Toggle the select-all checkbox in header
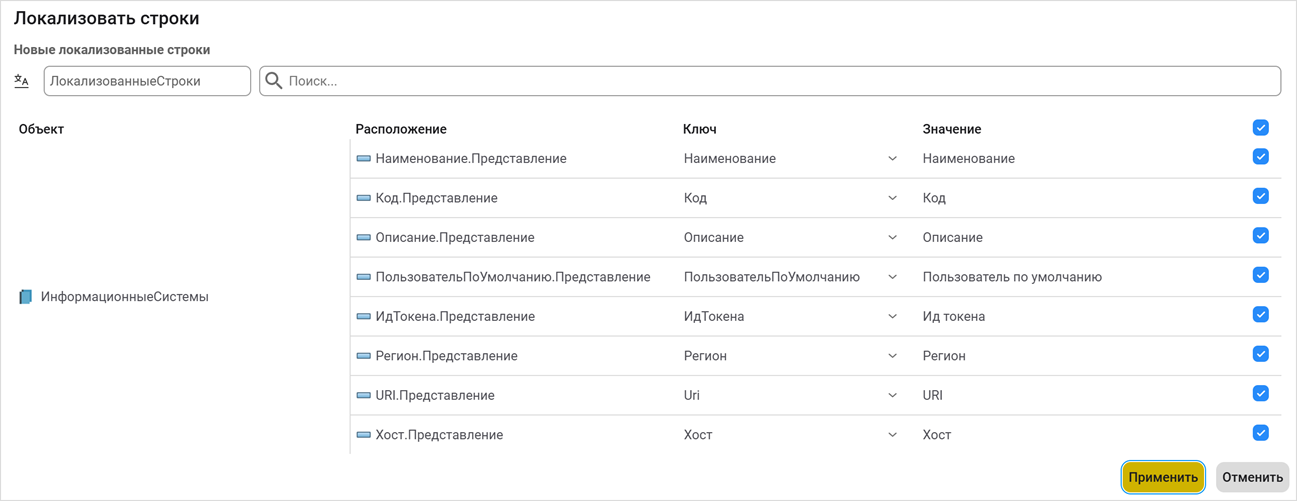Screen dimensions: 1297x501 coord(1260,128)
